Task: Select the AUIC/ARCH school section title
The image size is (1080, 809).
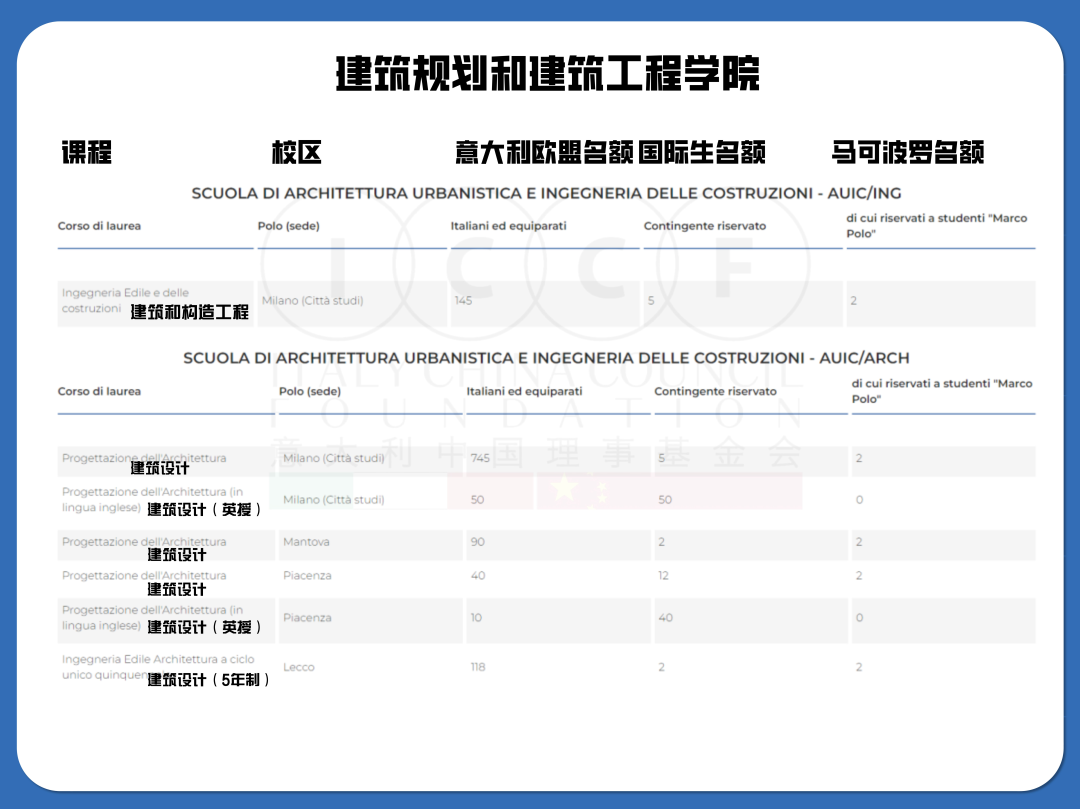Action: click(546, 358)
